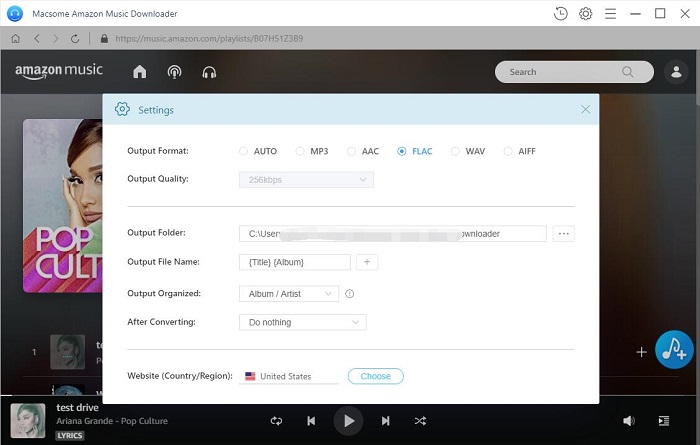
Task: Click the plus icon on track row
Action: click(x=641, y=352)
